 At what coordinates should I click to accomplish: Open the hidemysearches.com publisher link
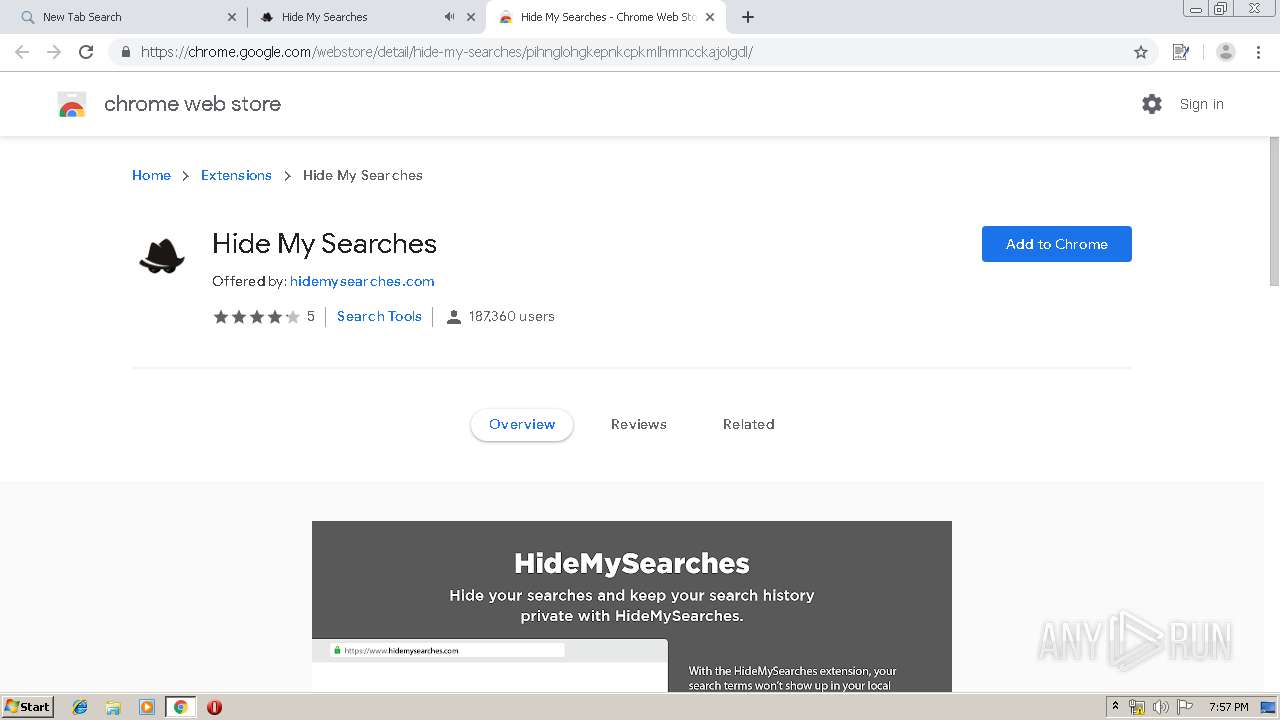tap(362, 281)
